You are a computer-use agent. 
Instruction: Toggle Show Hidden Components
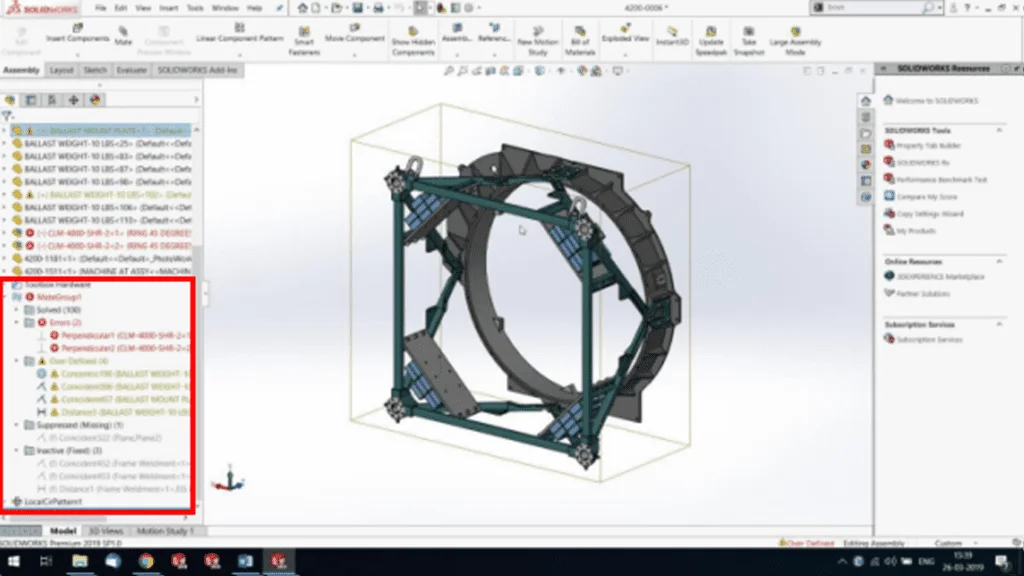(413, 40)
